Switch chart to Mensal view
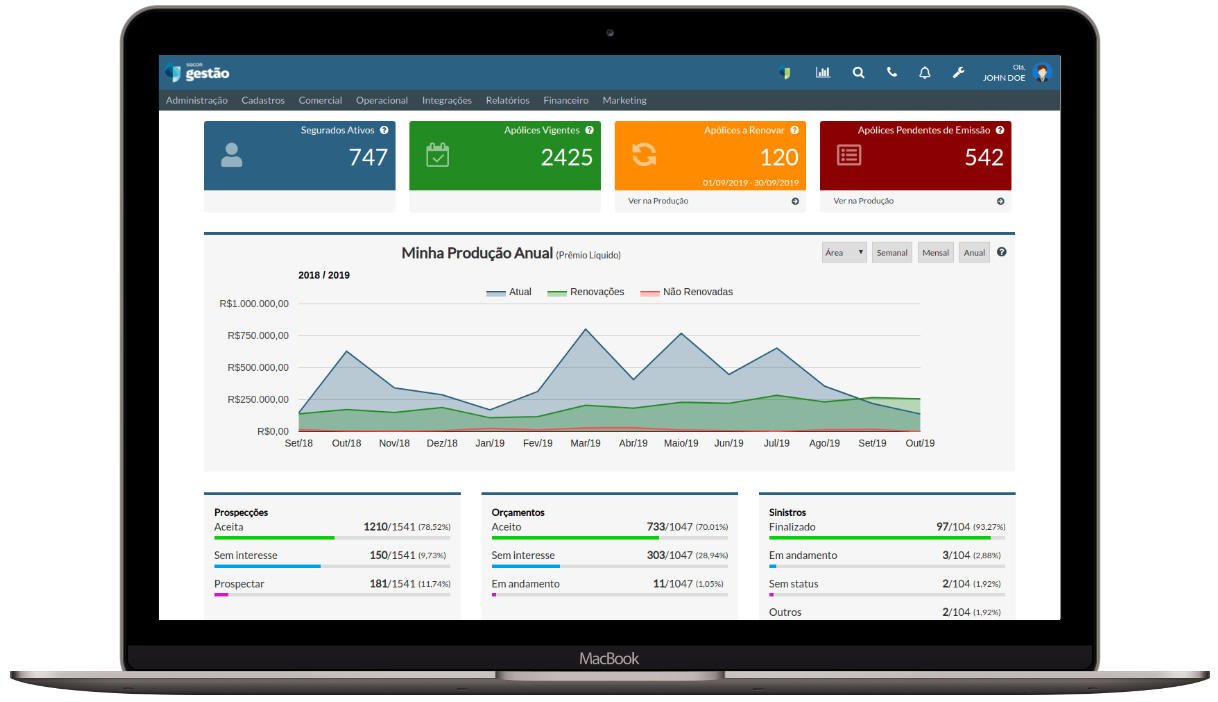 [936, 253]
